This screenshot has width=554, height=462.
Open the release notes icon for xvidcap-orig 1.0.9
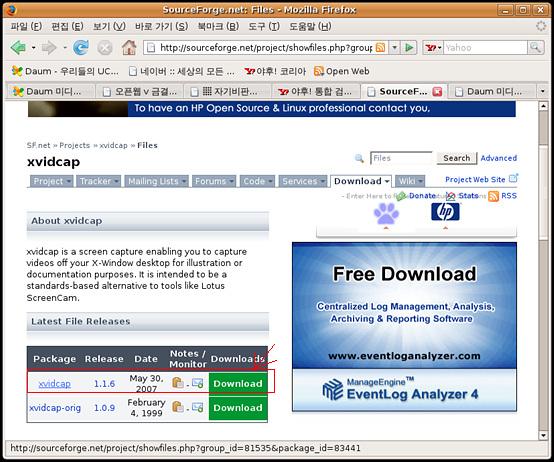coord(178,407)
